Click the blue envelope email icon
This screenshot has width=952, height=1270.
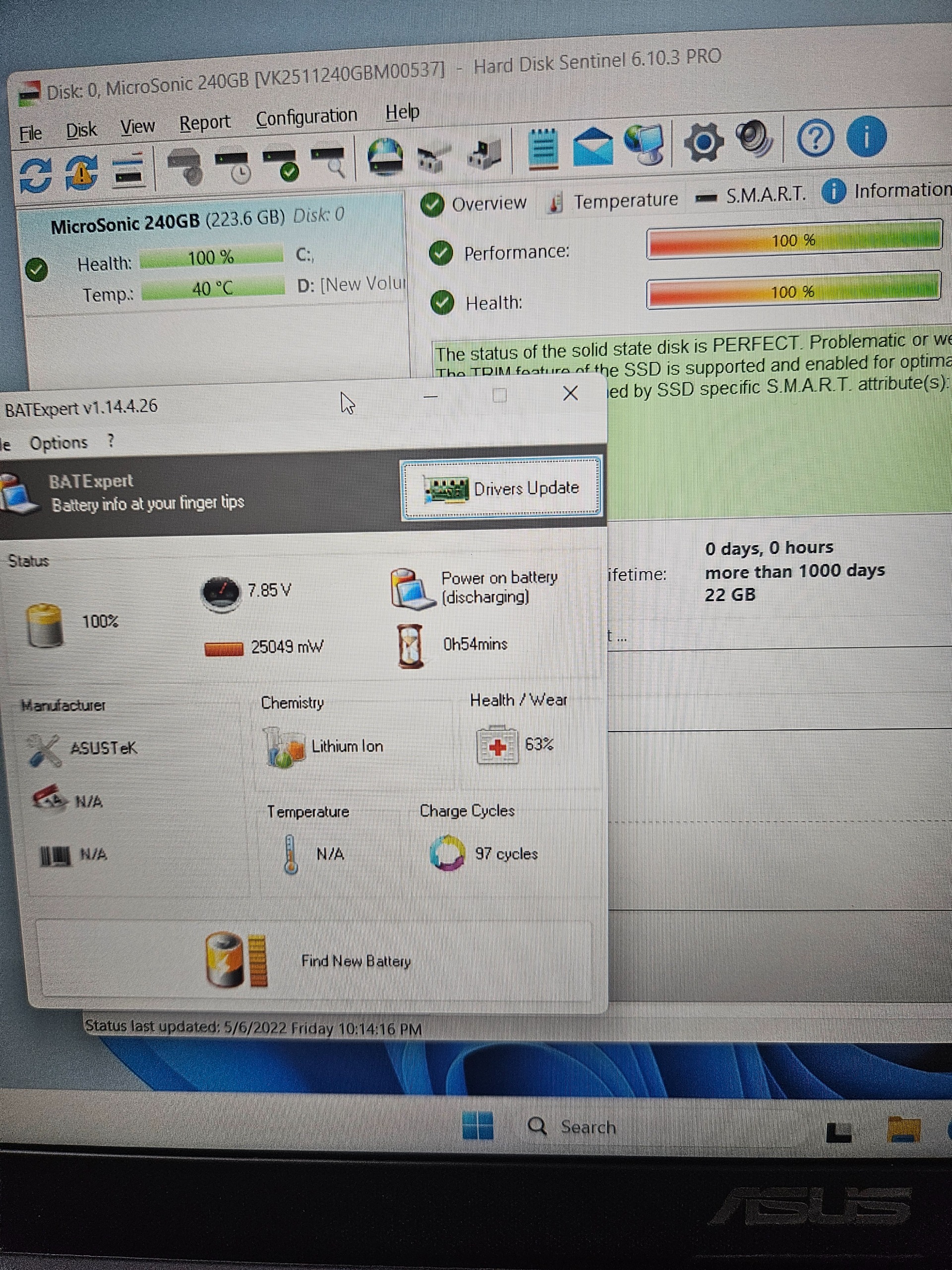coord(593,147)
